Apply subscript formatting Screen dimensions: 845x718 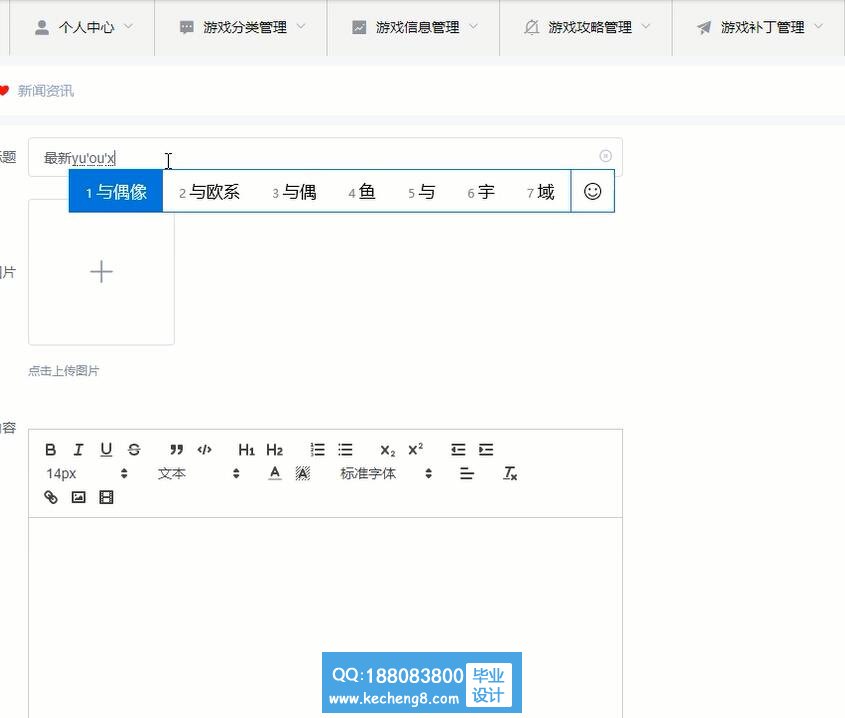[387, 450]
